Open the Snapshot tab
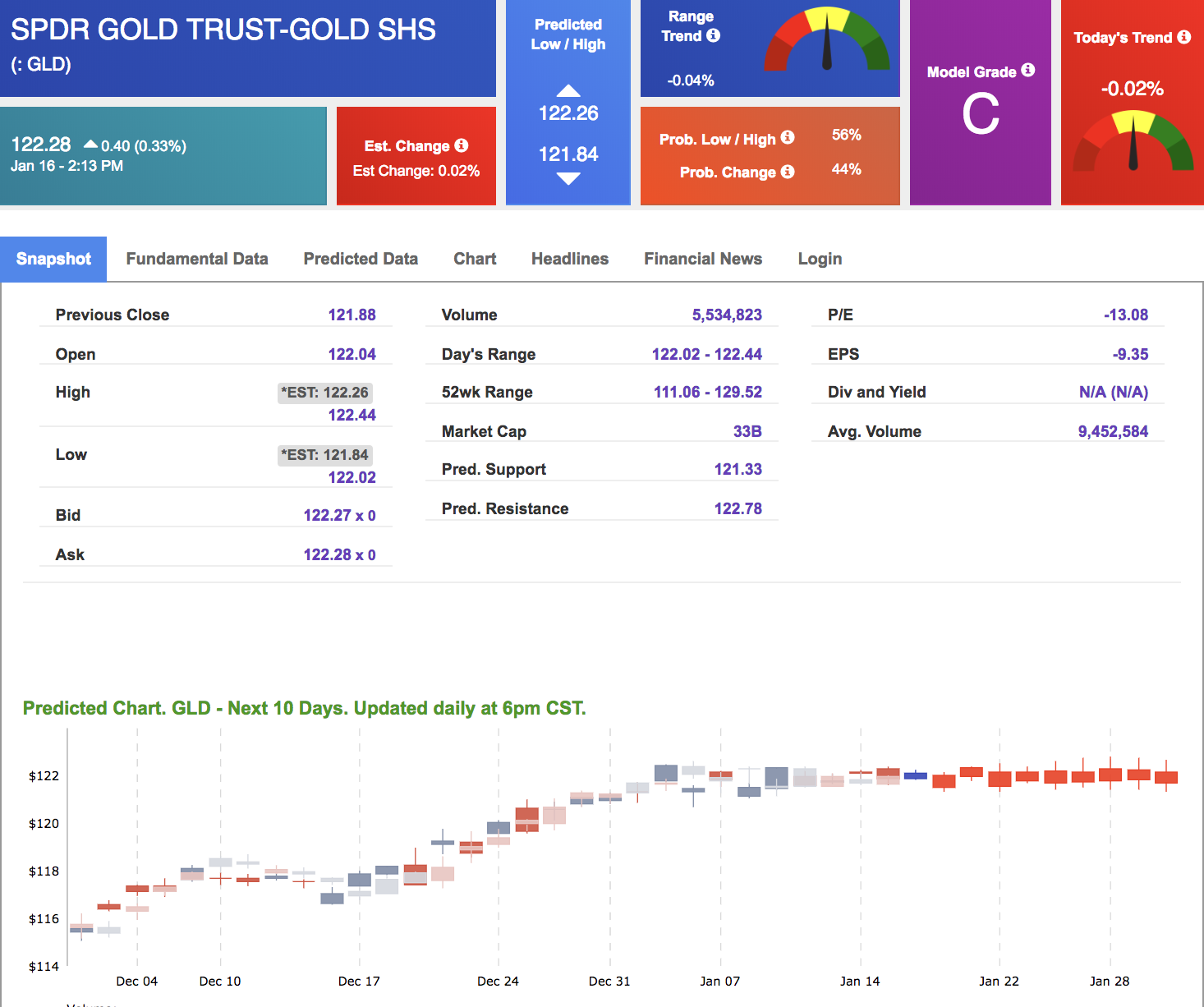 click(53, 259)
